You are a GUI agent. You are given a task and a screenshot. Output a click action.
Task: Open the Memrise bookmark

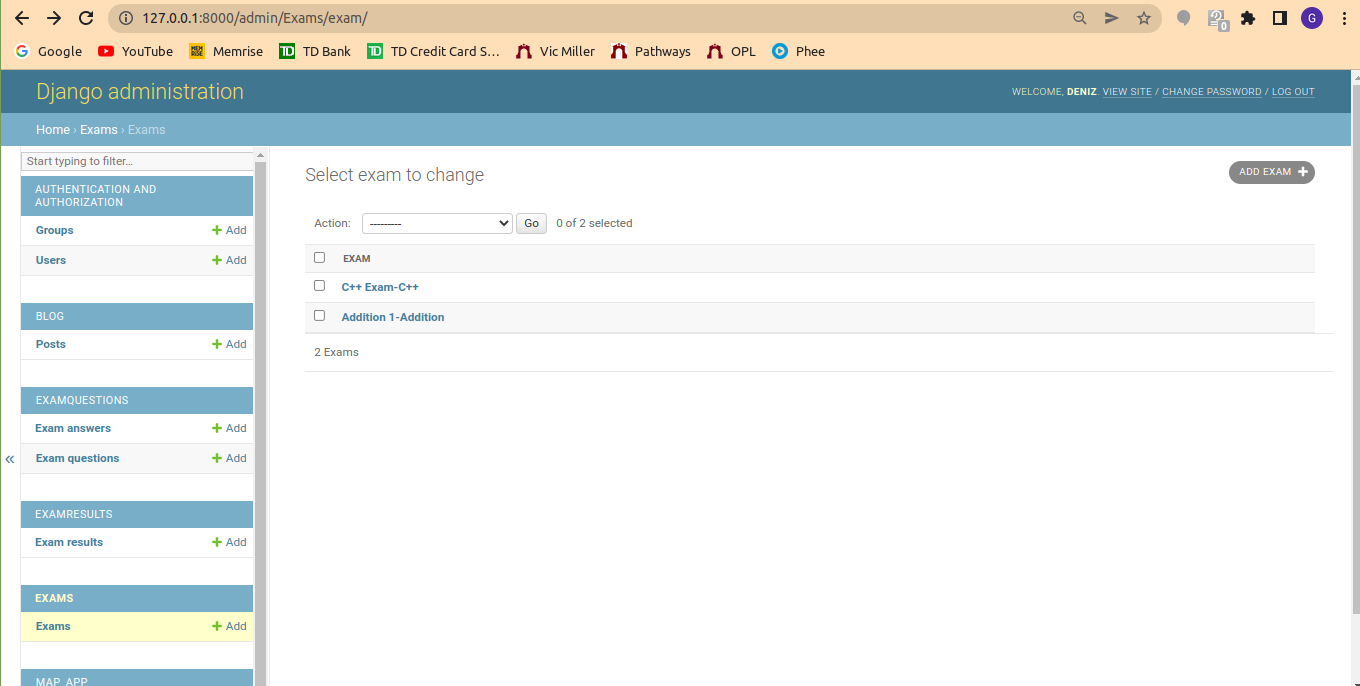point(226,51)
